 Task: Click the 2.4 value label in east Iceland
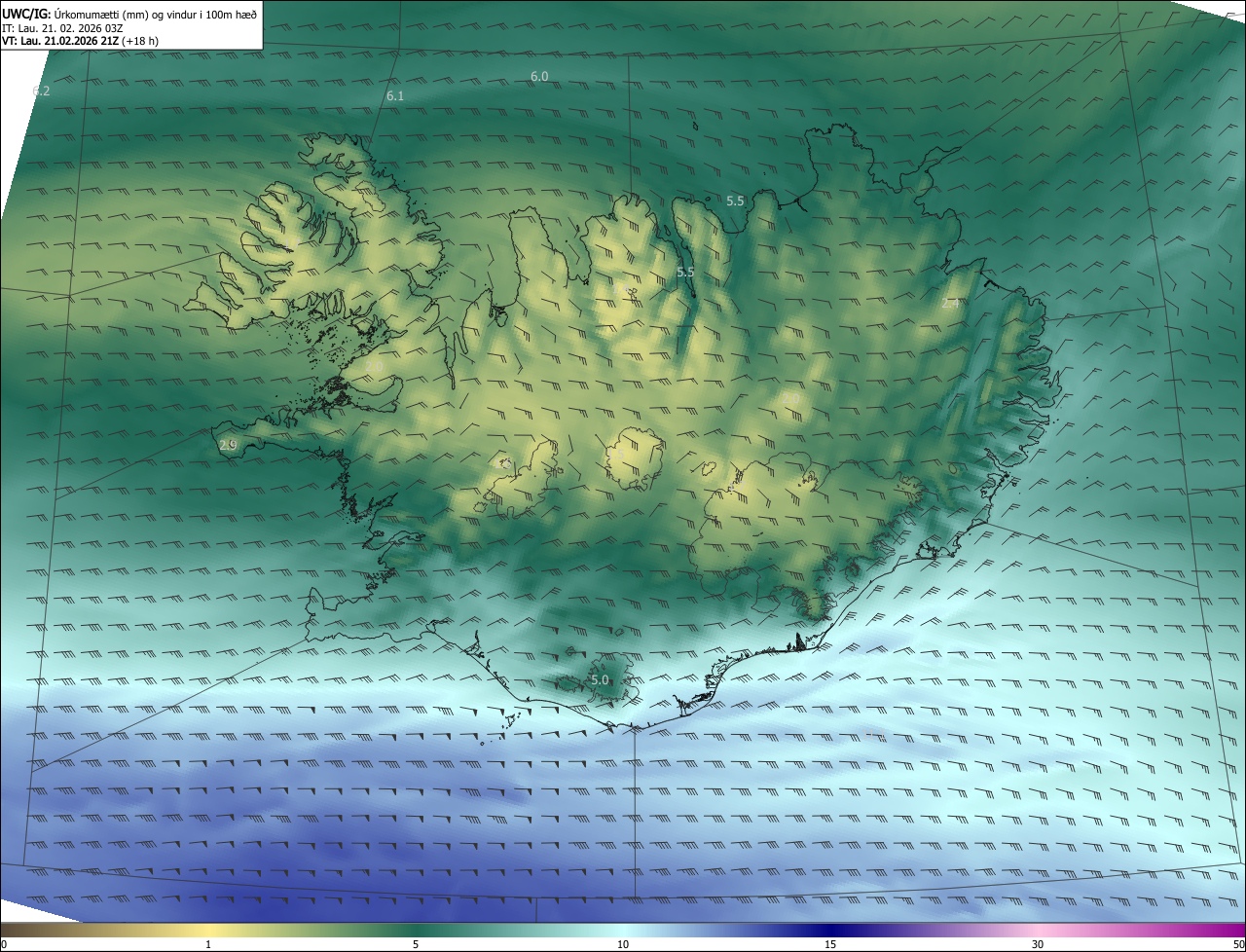[x=951, y=304]
